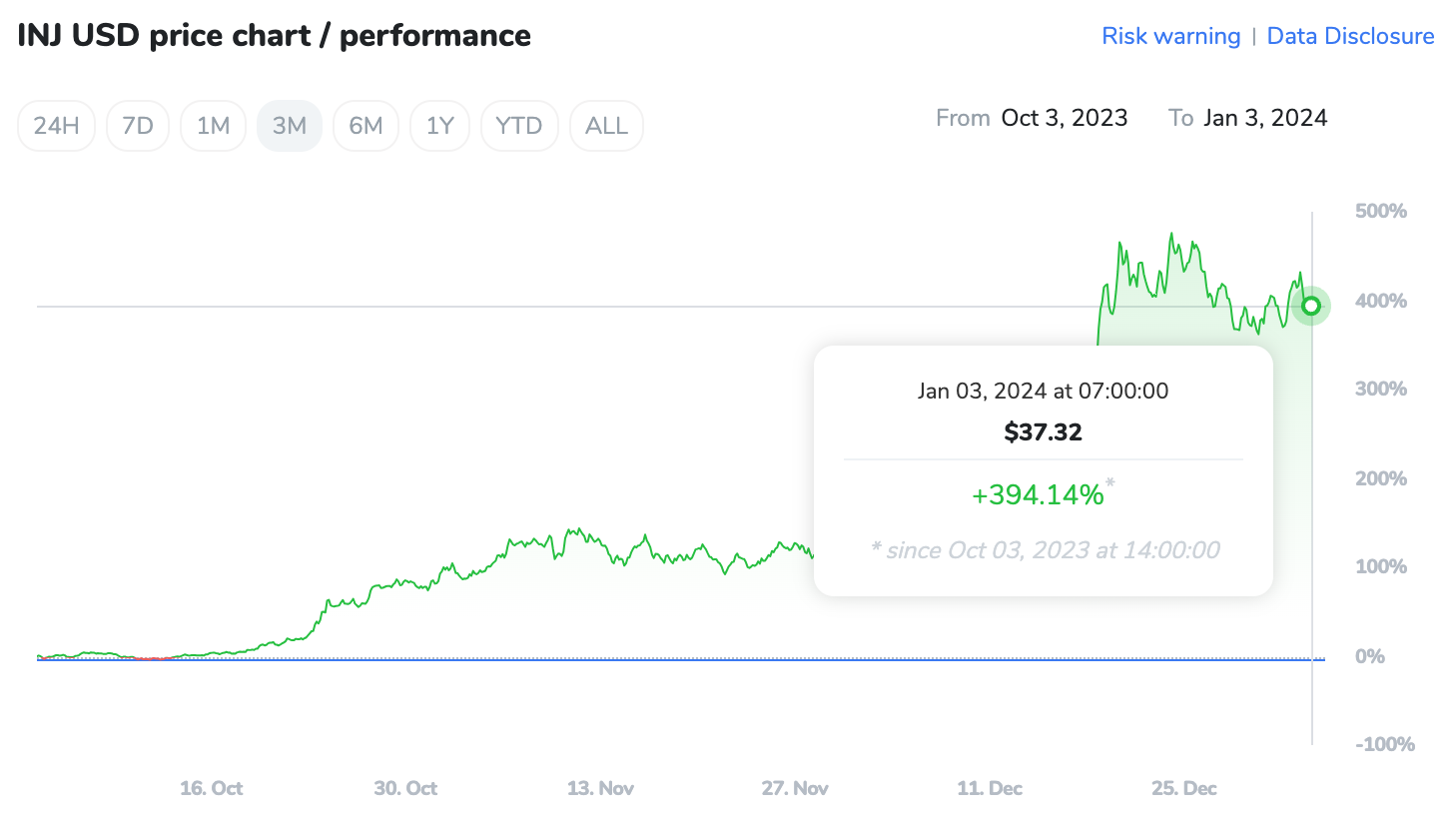
Task: Click the 16. Oct axis label
Action: point(212,788)
